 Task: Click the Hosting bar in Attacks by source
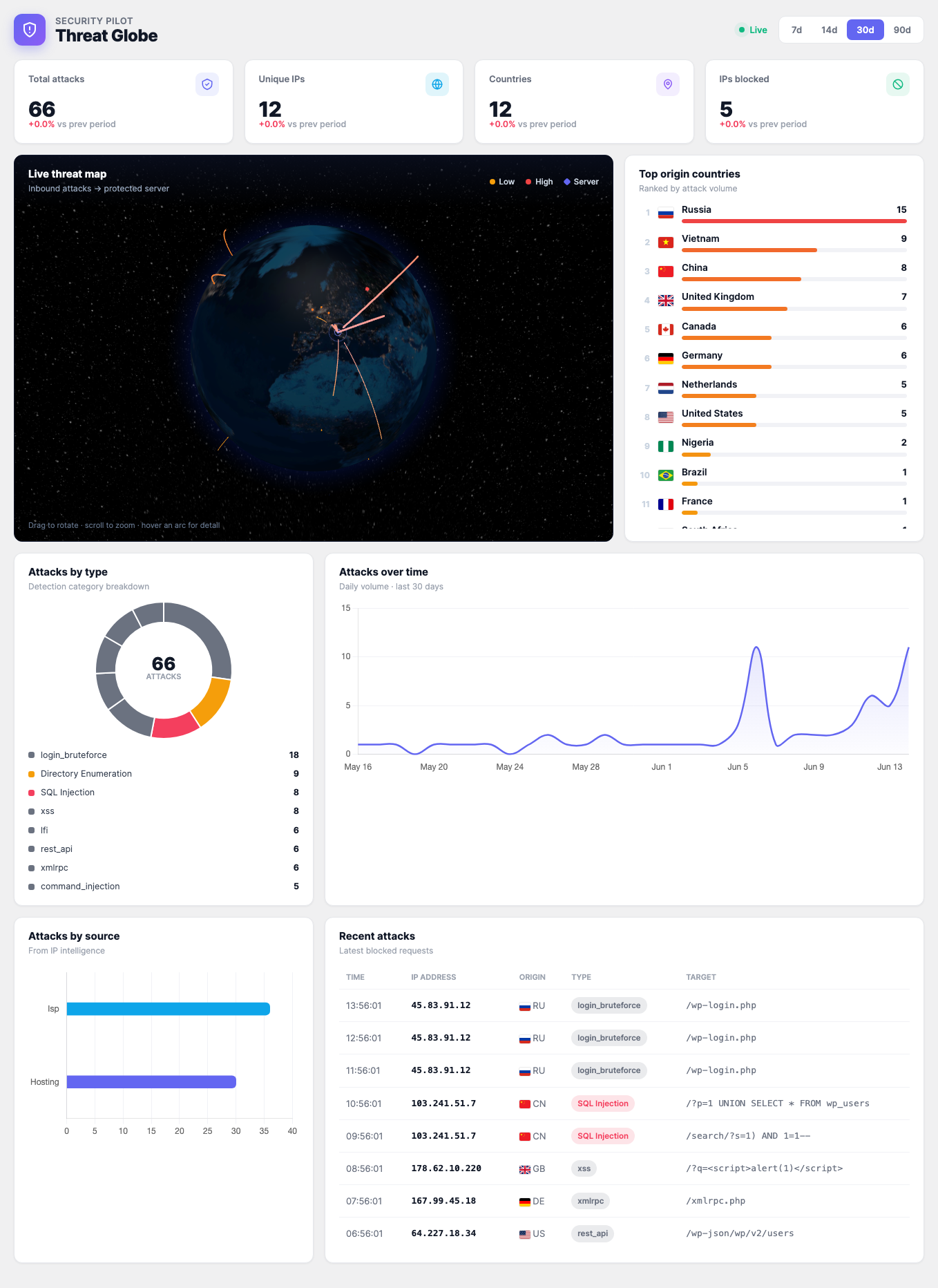(151, 1082)
